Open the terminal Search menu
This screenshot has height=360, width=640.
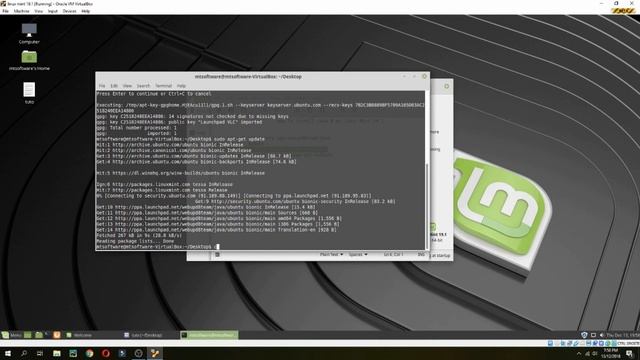(143, 86)
